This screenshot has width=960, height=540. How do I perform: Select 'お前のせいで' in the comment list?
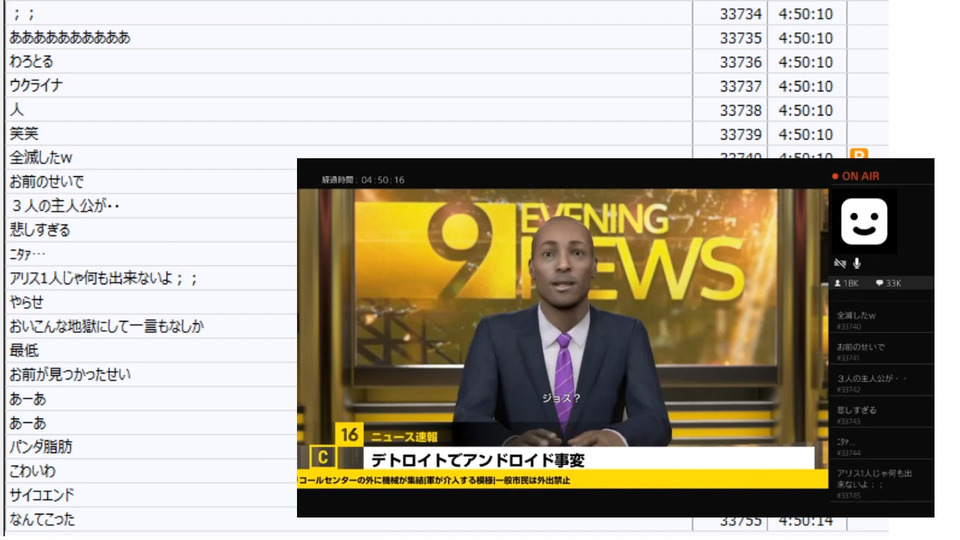(151, 182)
